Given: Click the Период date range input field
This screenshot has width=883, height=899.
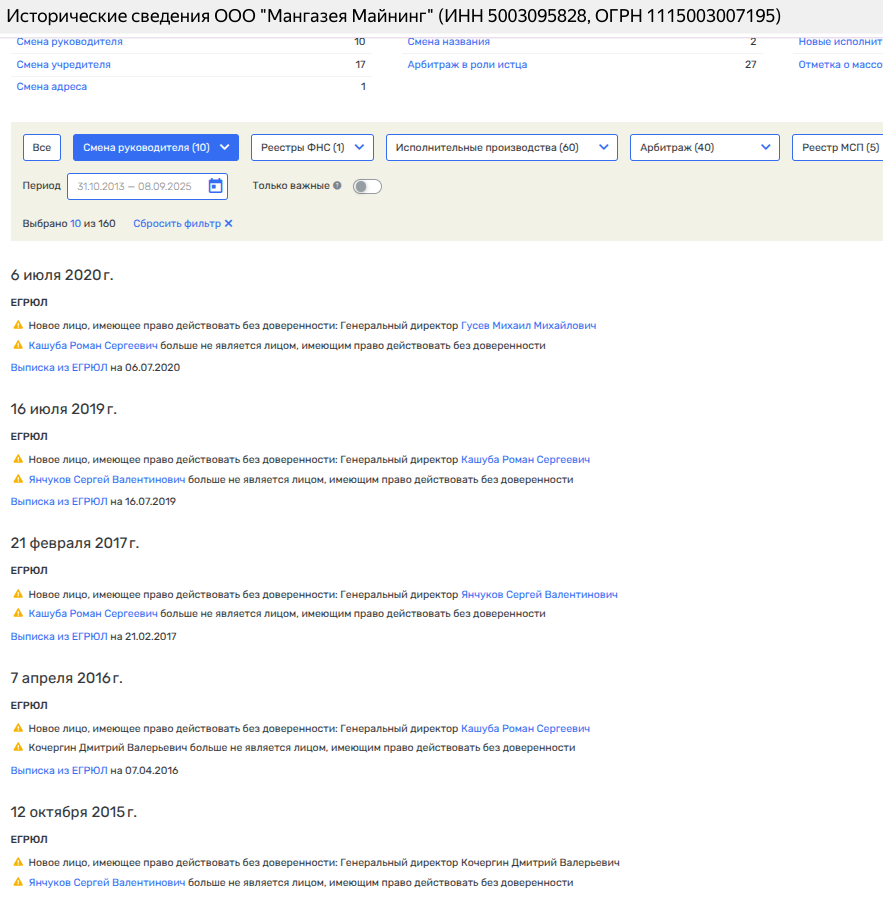Looking at the screenshot, I should point(140,186).
